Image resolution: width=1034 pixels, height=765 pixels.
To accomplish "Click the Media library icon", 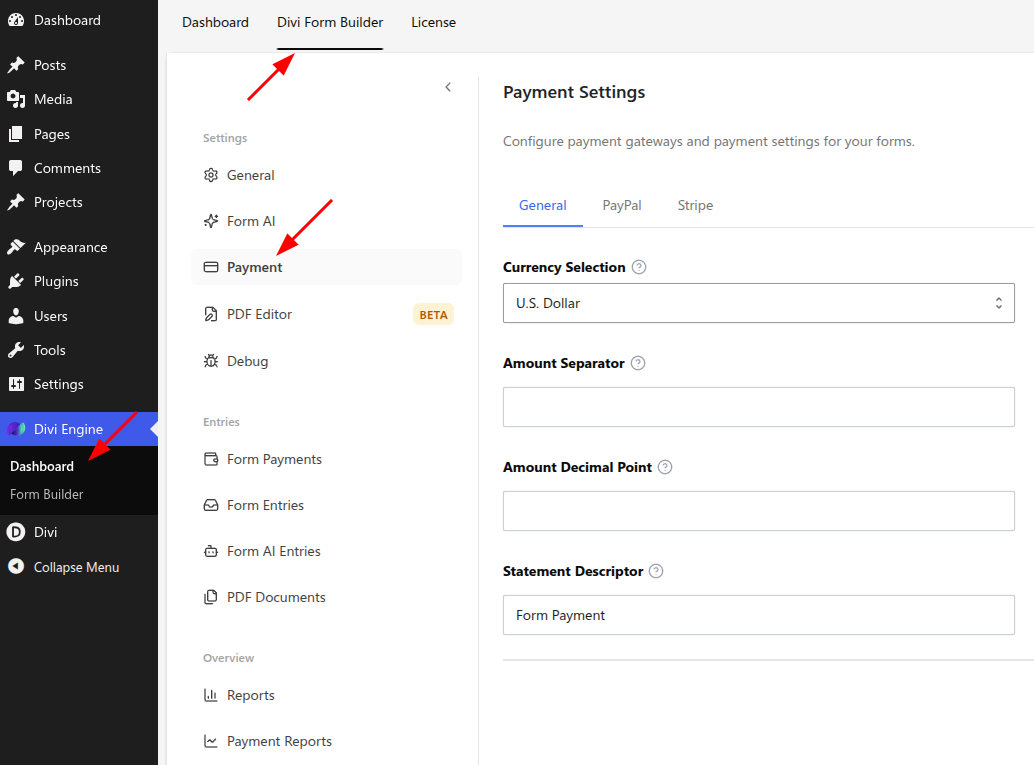I will 16,99.
